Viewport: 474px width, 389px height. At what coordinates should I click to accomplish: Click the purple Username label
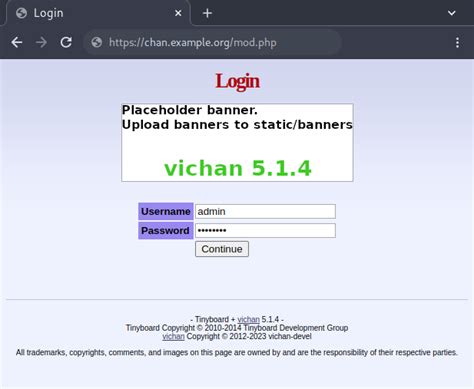[166, 211]
